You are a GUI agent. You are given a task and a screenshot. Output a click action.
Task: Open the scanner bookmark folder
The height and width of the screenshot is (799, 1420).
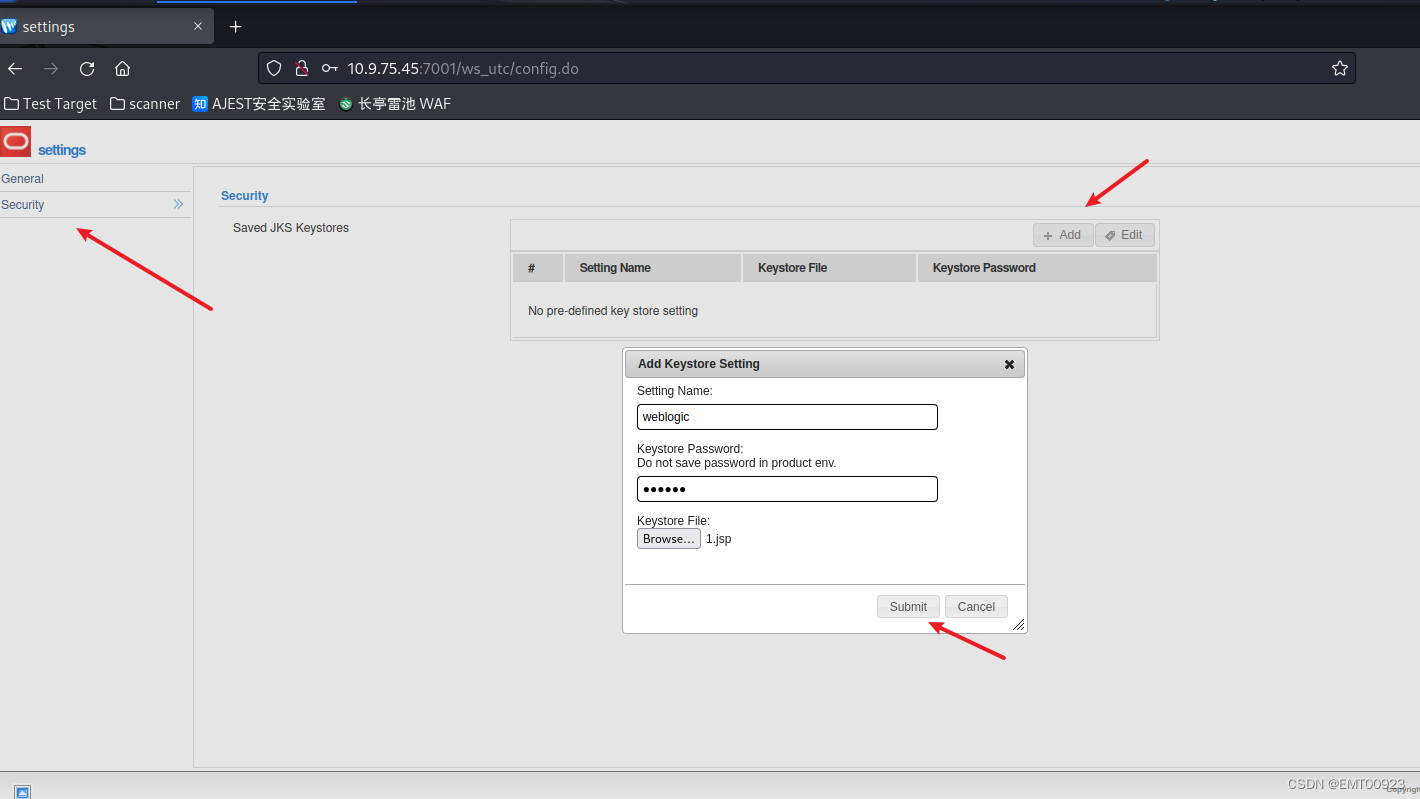(x=145, y=104)
